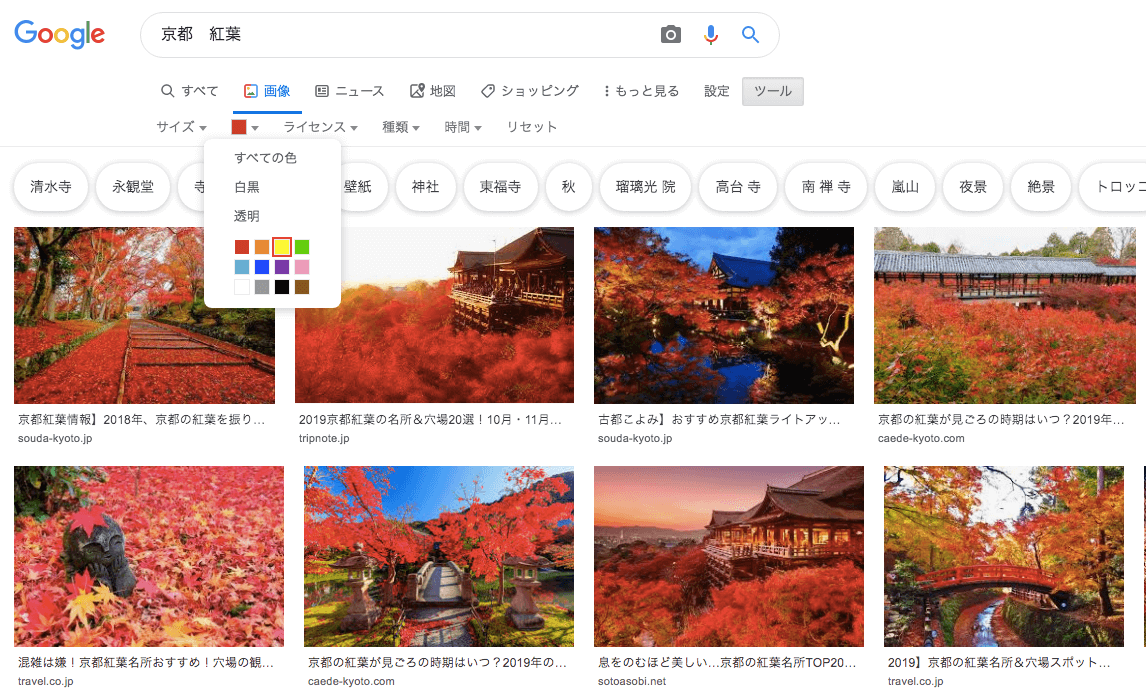Open the 画像 images tab
The width and height of the screenshot is (1146, 698).
pos(267,91)
